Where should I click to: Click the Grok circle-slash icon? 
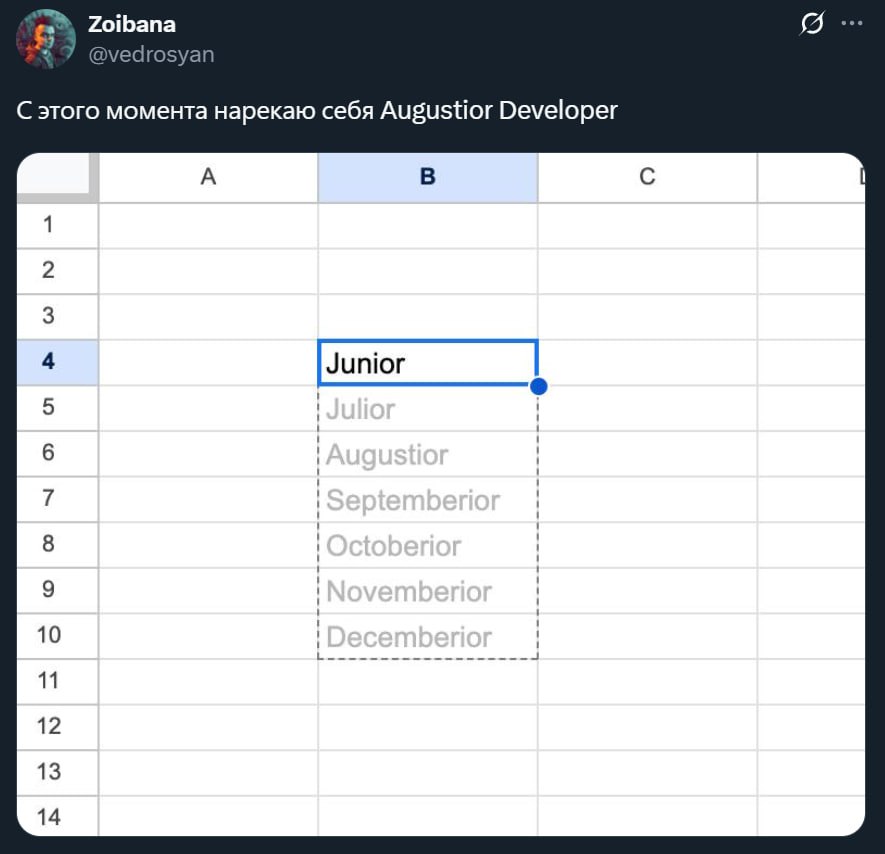812,24
